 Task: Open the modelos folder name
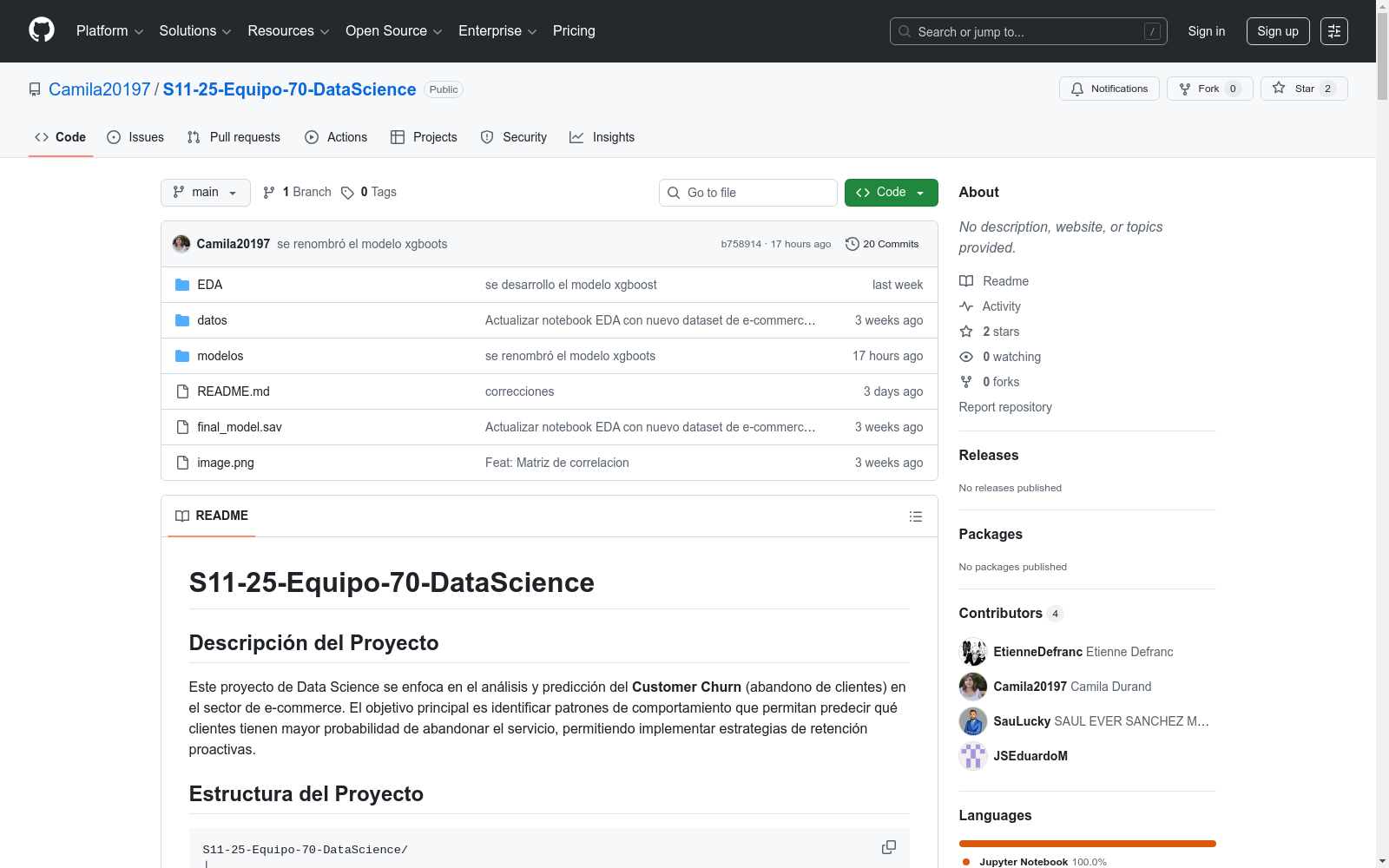click(221, 356)
